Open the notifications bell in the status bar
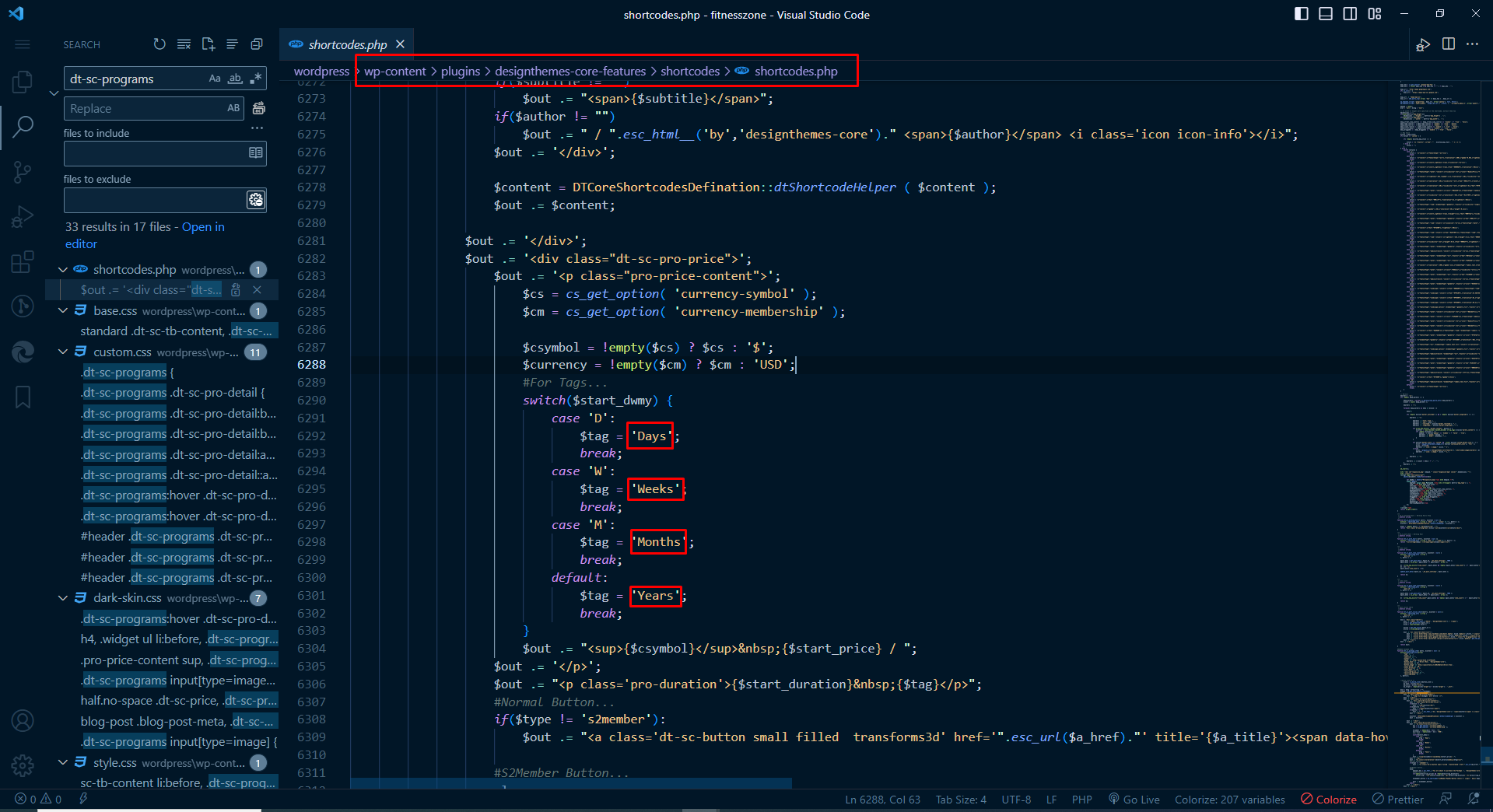Image resolution: width=1493 pixels, height=812 pixels. tap(1474, 800)
